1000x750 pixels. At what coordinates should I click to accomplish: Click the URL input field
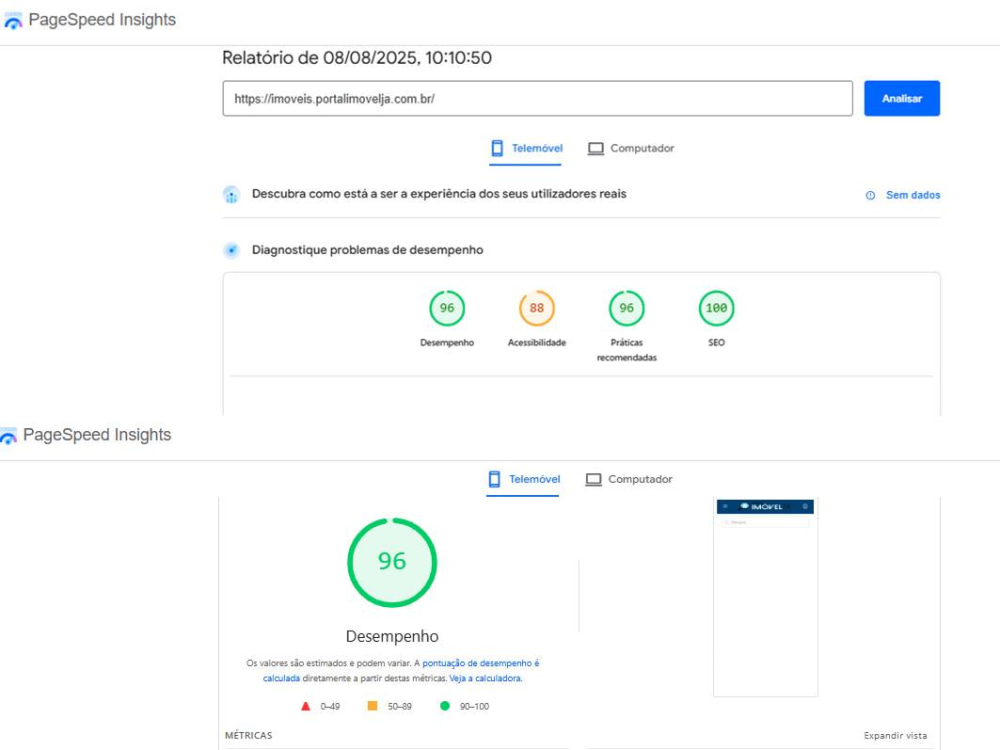[x=537, y=98]
